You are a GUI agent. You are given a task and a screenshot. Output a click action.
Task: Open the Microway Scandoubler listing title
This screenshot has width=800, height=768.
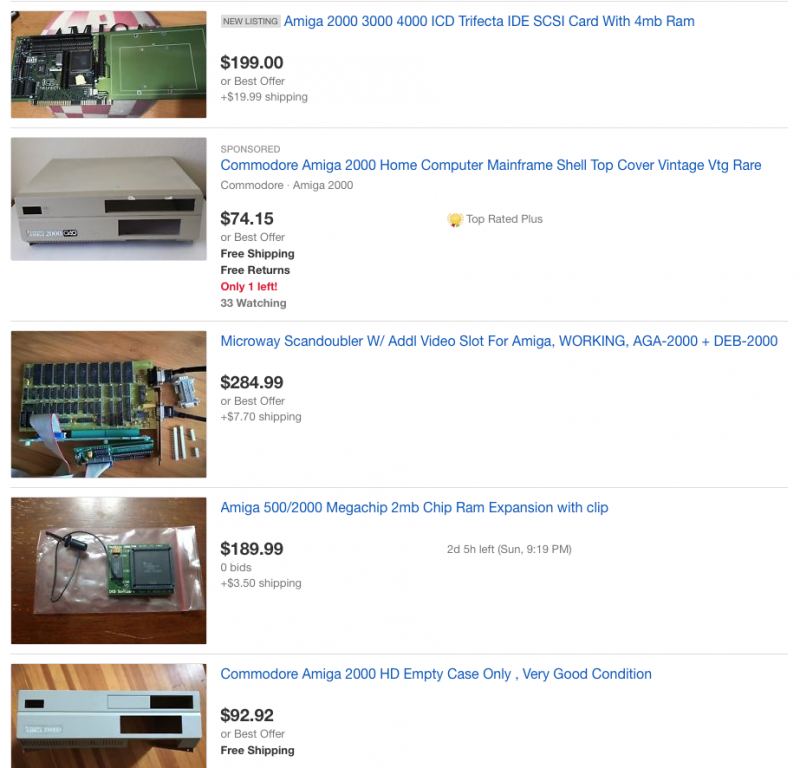click(x=498, y=341)
